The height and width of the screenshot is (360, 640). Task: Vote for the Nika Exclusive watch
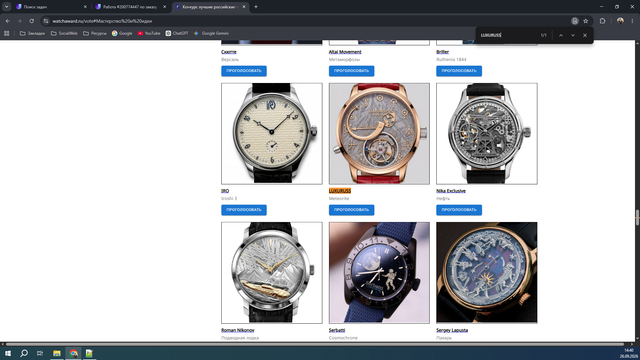coord(459,210)
